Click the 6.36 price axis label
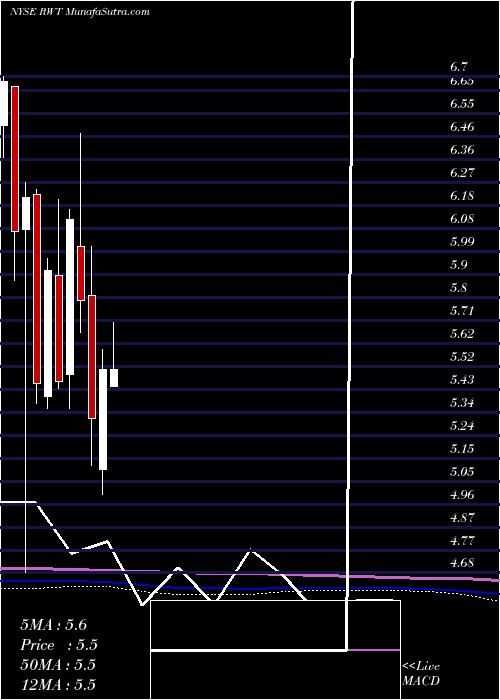 pos(461,150)
